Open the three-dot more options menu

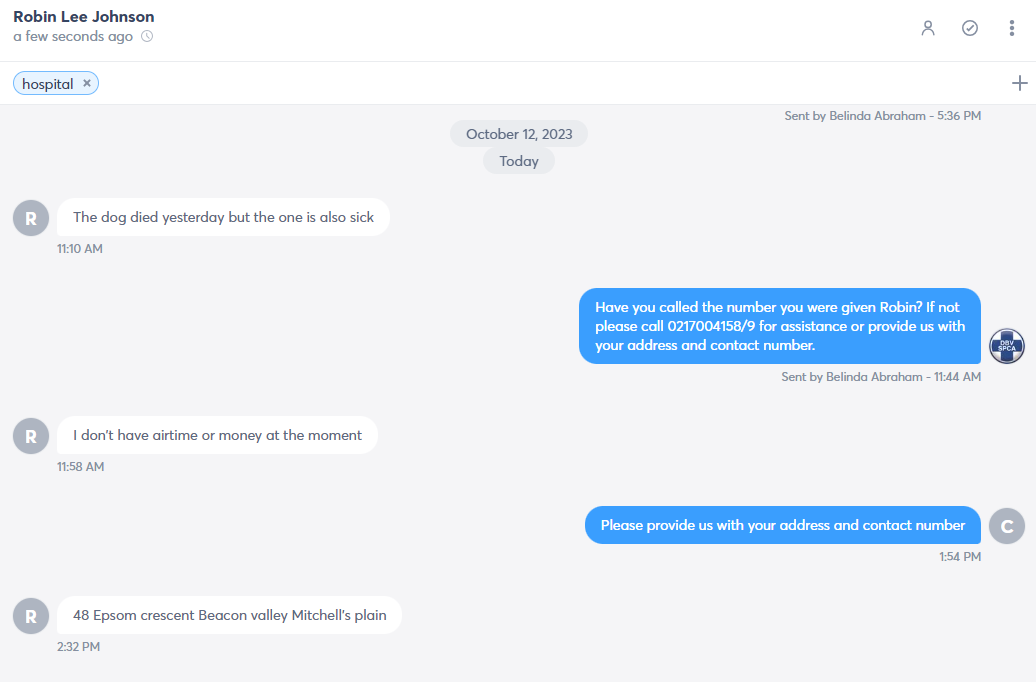tap(1012, 28)
